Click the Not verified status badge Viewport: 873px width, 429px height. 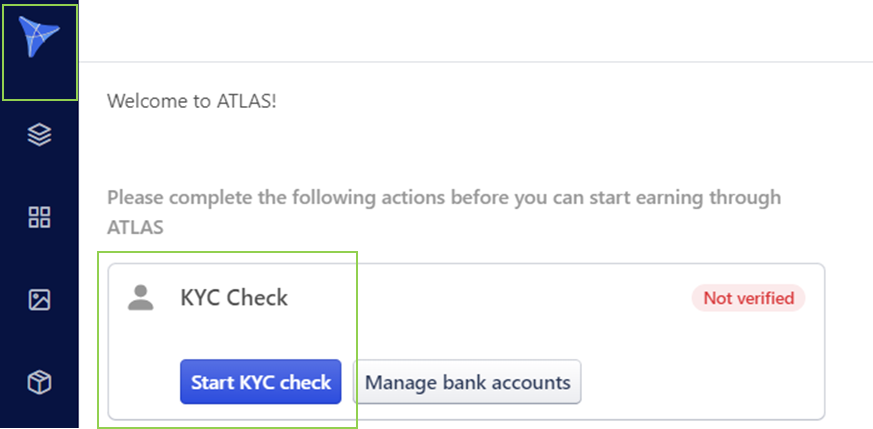(x=748, y=297)
